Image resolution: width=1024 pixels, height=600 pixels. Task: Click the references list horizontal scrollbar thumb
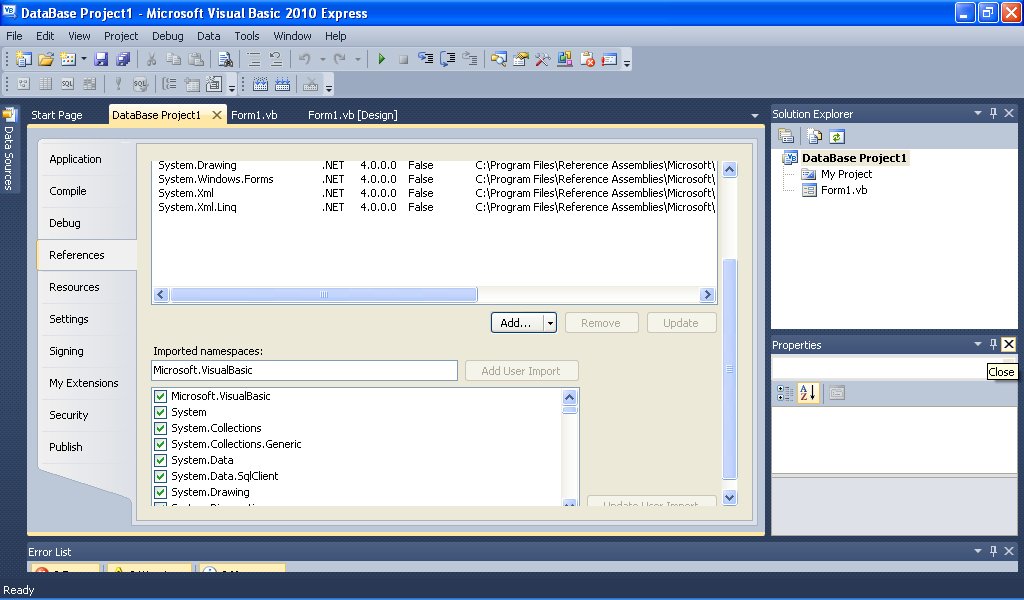point(324,294)
